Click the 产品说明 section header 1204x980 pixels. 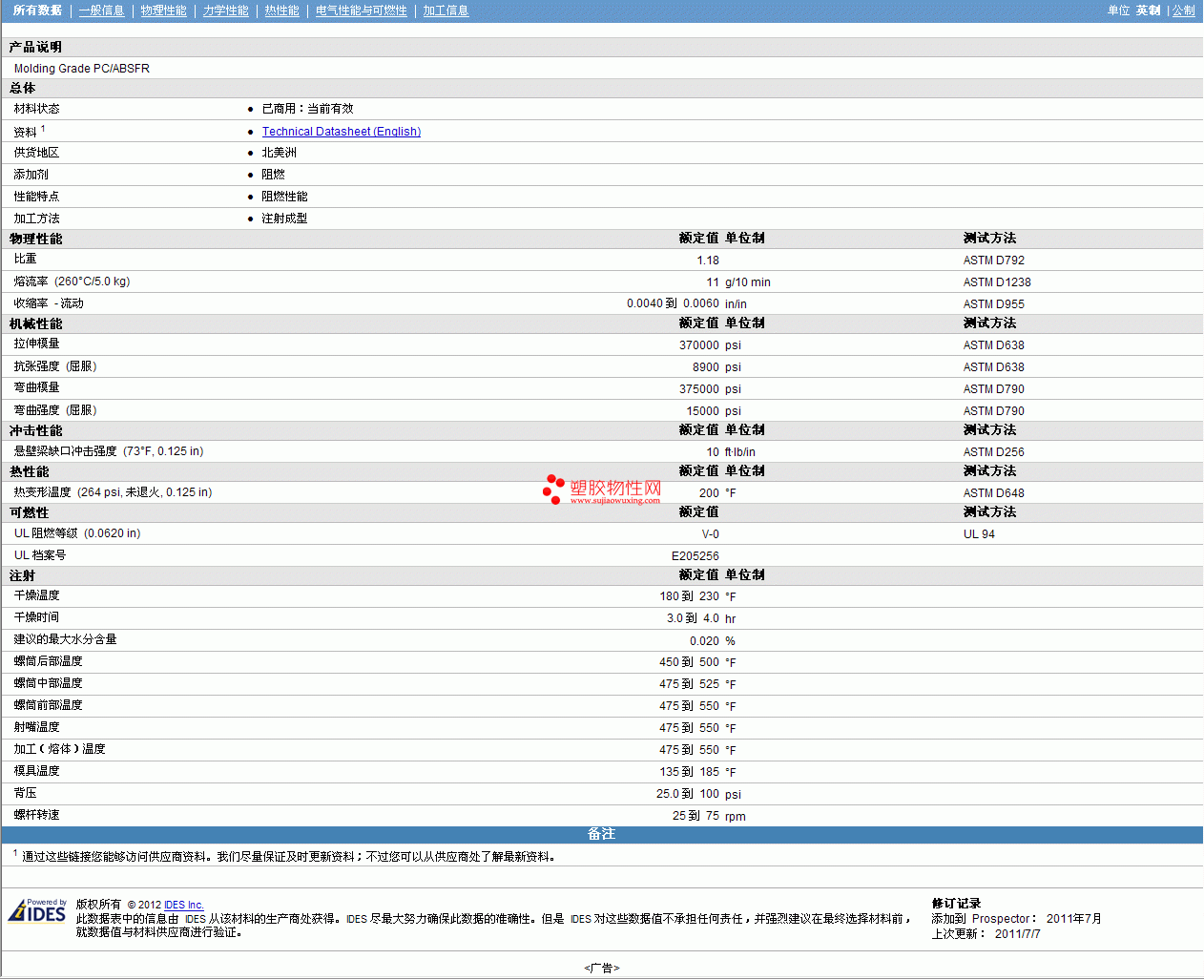pyautogui.click(x=35, y=47)
